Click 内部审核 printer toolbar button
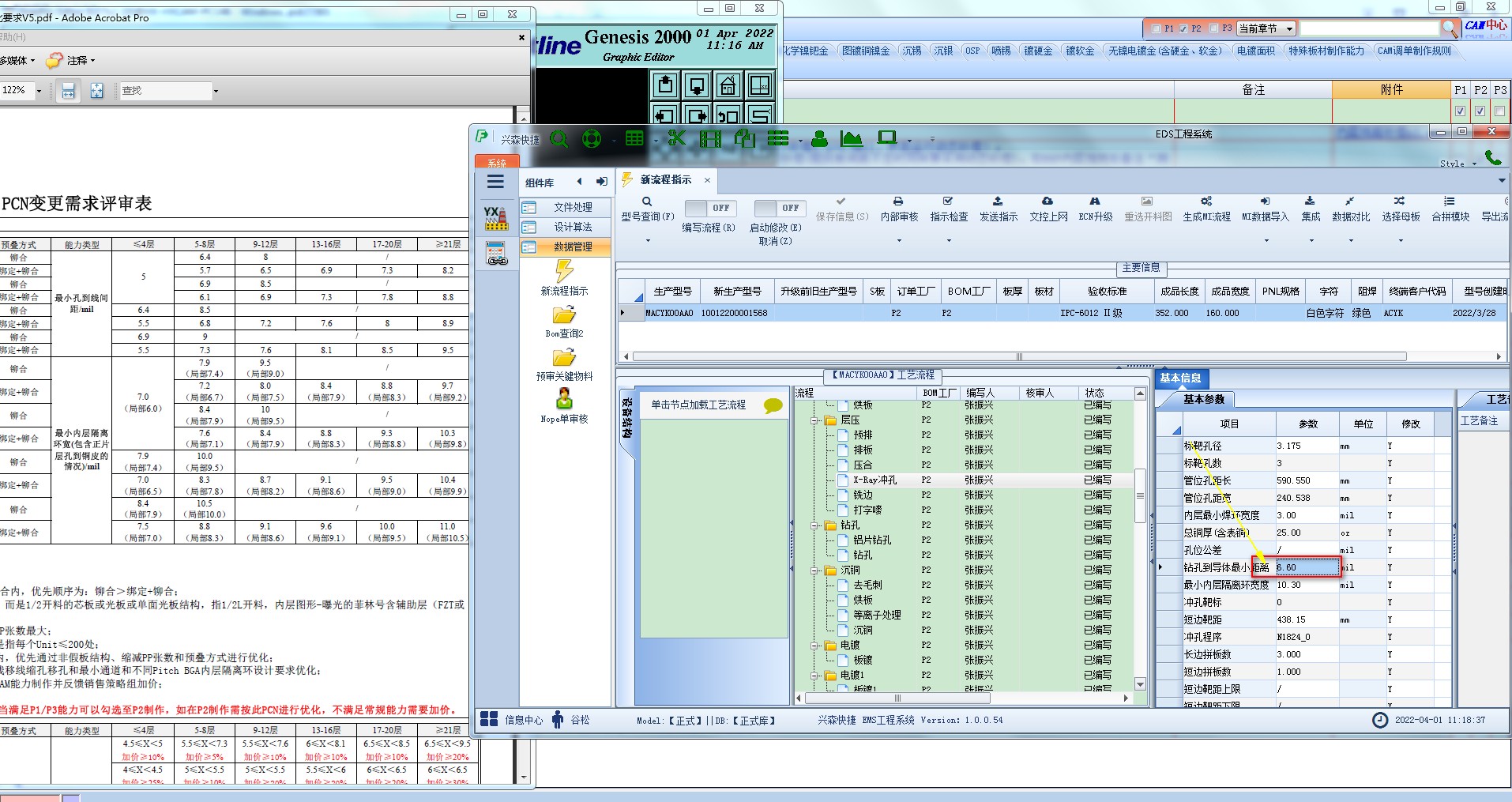The height and width of the screenshot is (802, 1512). pyautogui.click(x=899, y=209)
